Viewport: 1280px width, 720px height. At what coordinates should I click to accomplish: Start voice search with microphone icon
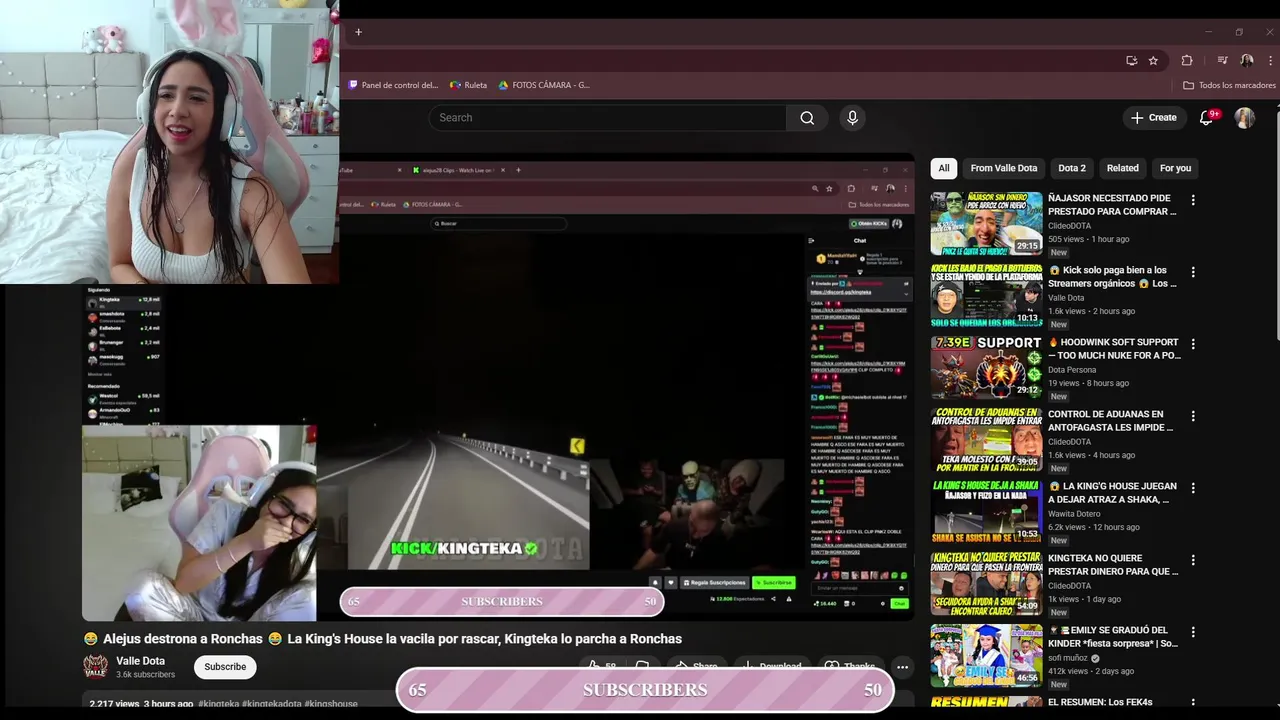pyautogui.click(x=852, y=118)
